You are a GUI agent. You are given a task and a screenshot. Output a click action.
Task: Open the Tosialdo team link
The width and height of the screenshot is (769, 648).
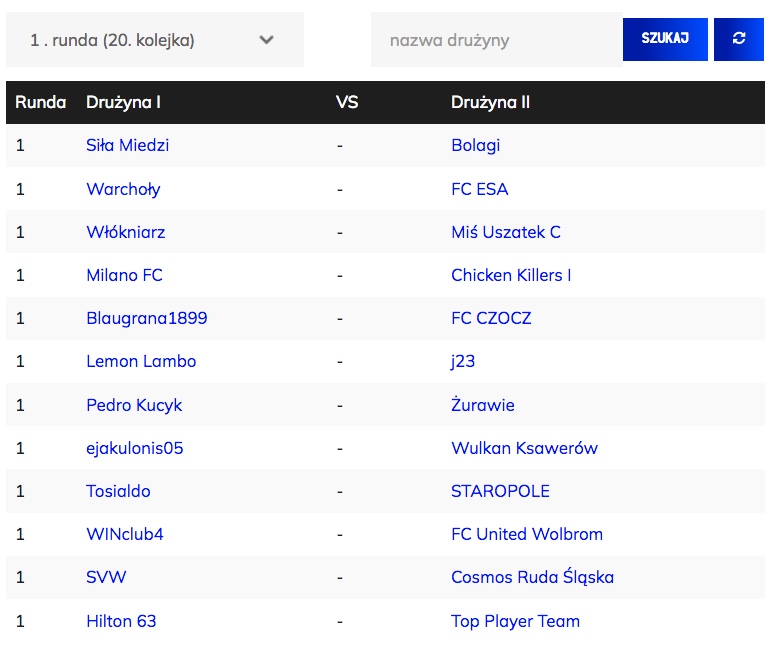point(118,491)
